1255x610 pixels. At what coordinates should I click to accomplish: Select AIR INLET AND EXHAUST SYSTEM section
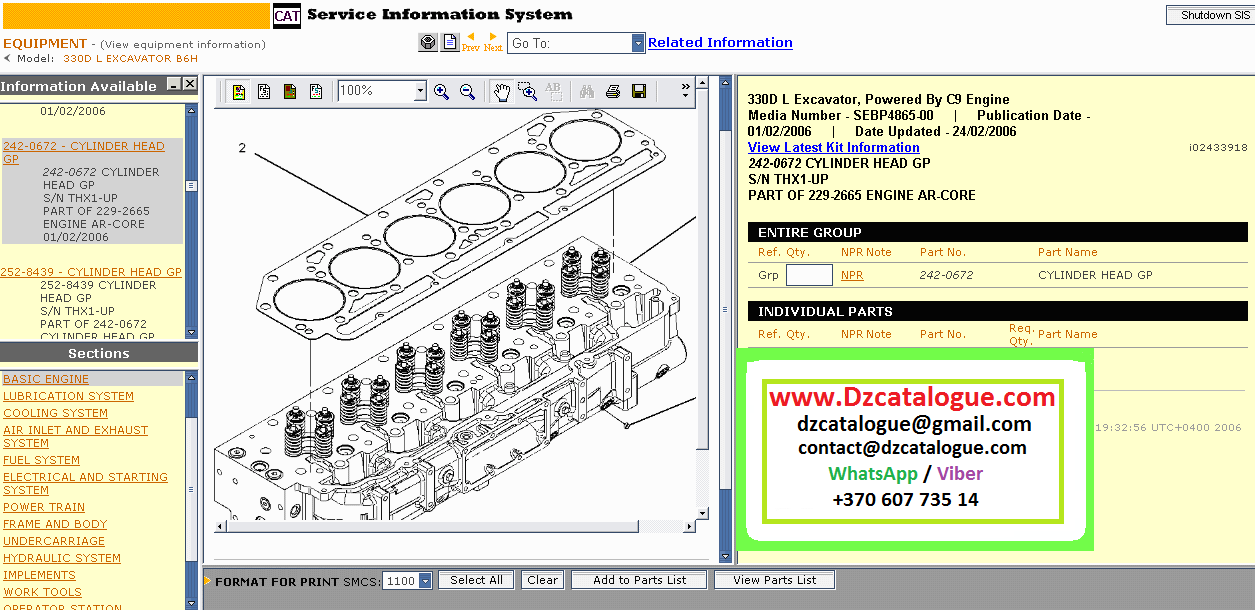(x=75, y=436)
